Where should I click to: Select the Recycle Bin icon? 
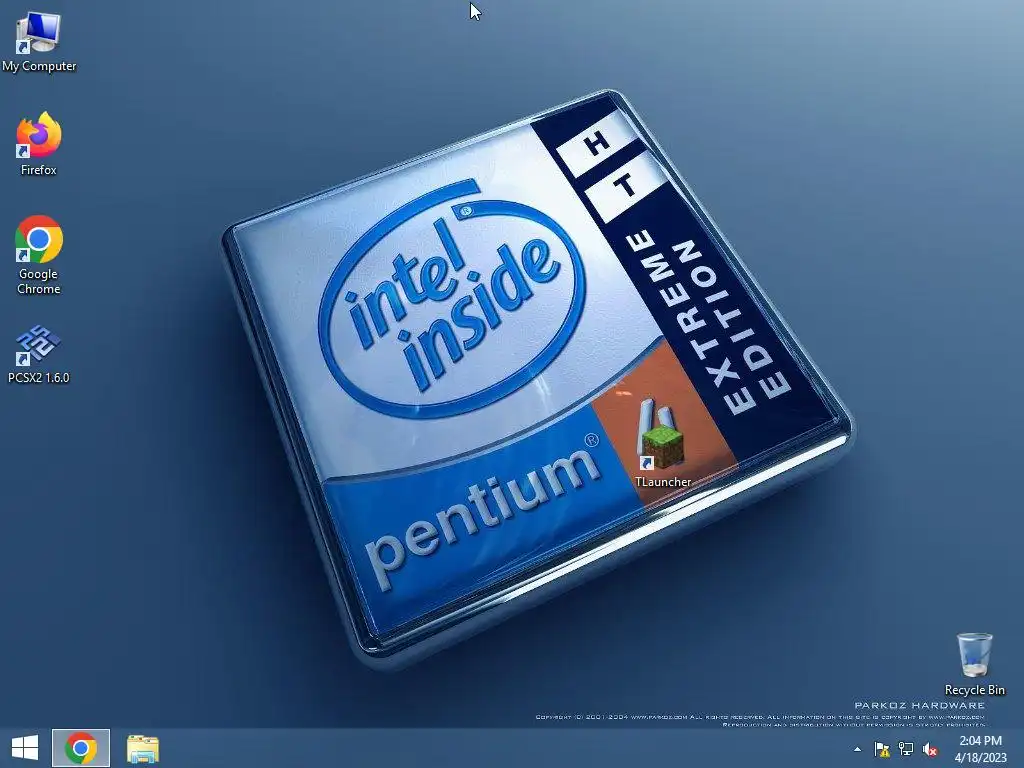[974, 664]
